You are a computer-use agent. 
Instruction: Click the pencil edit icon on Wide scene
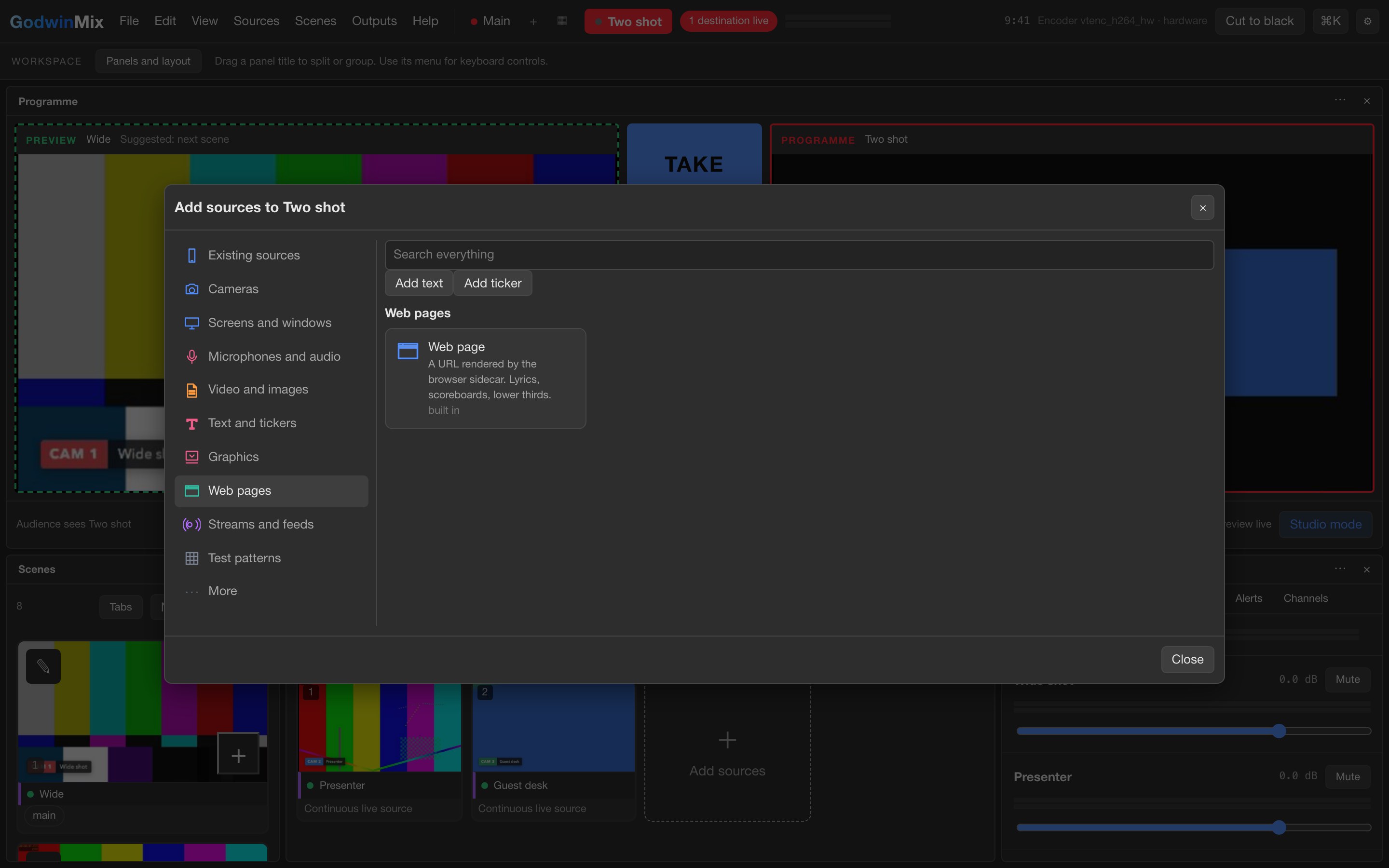click(43, 666)
